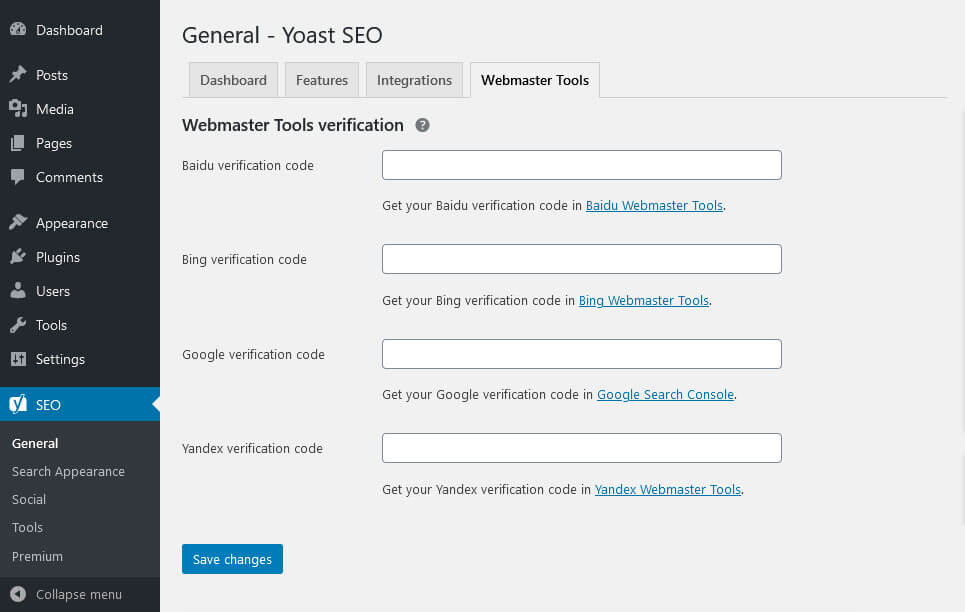Switch to the Integrations tab
Viewport: 965px width, 612px height.
click(414, 80)
